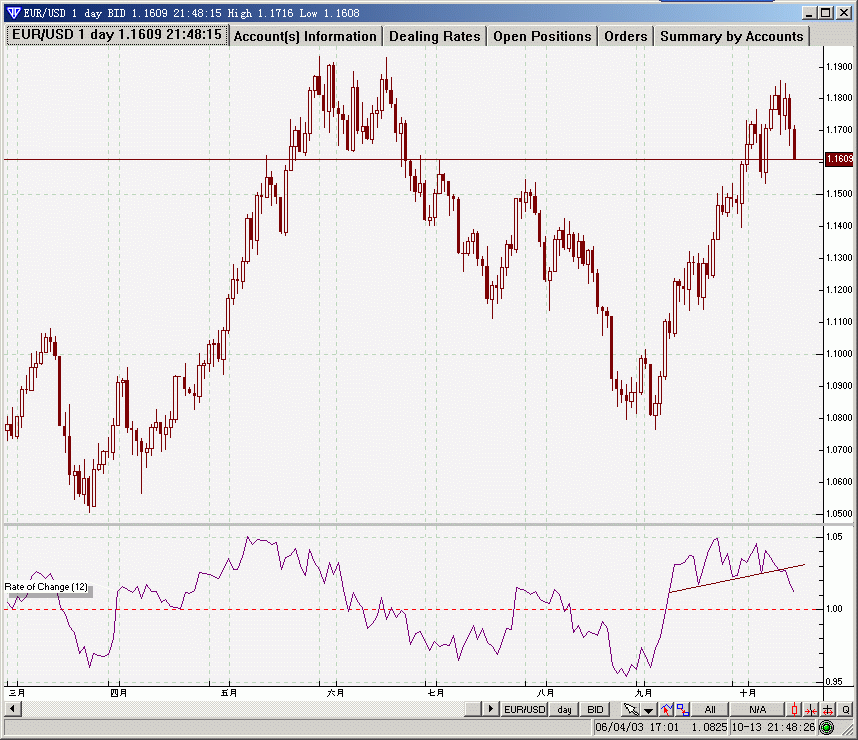Click the blue connected squares icon
The height and width of the screenshot is (740, 858).
682,709
